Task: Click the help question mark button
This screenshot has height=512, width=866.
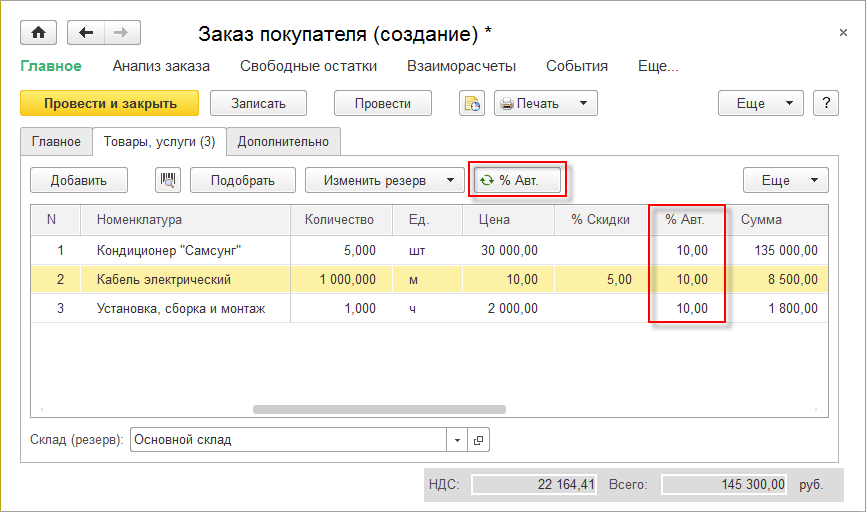Action: [x=825, y=103]
